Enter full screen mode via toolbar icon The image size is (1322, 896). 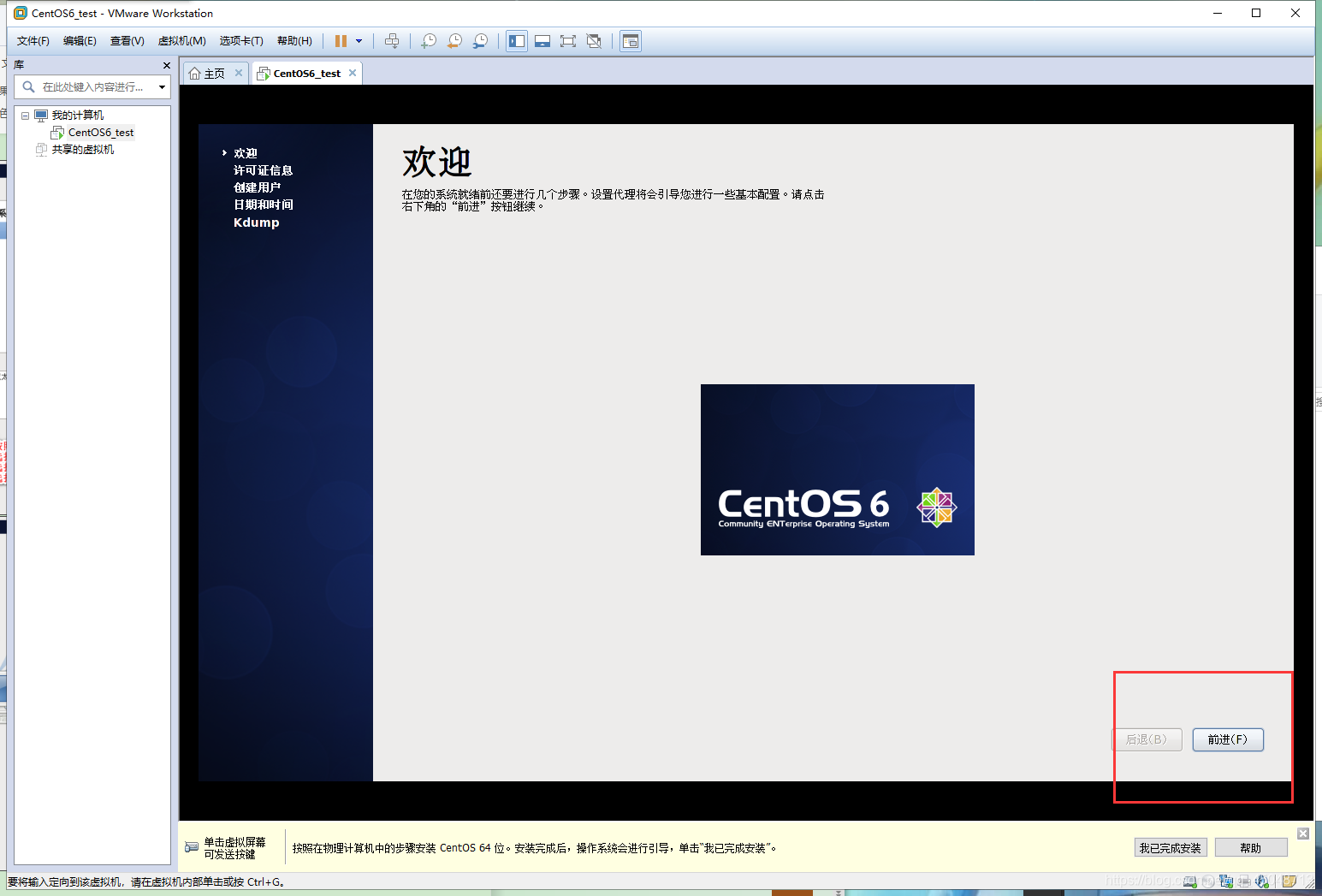[x=568, y=40]
